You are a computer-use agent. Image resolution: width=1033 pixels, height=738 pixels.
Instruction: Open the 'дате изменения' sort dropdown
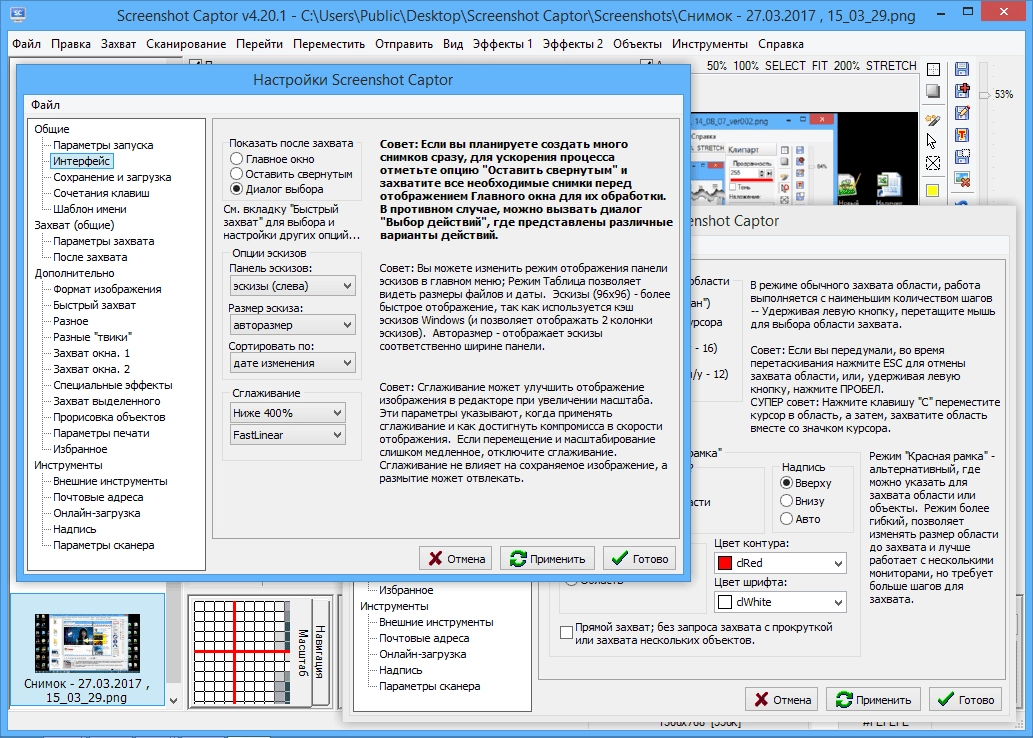tap(293, 363)
